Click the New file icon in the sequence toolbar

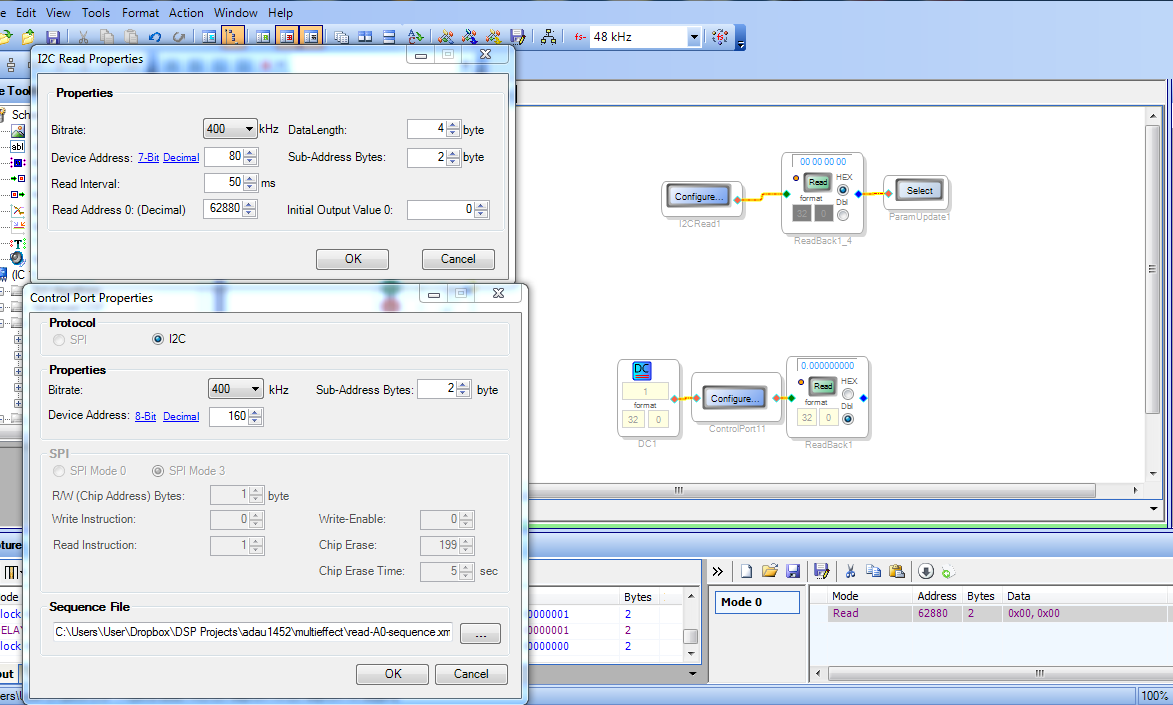[x=746, y=572]
